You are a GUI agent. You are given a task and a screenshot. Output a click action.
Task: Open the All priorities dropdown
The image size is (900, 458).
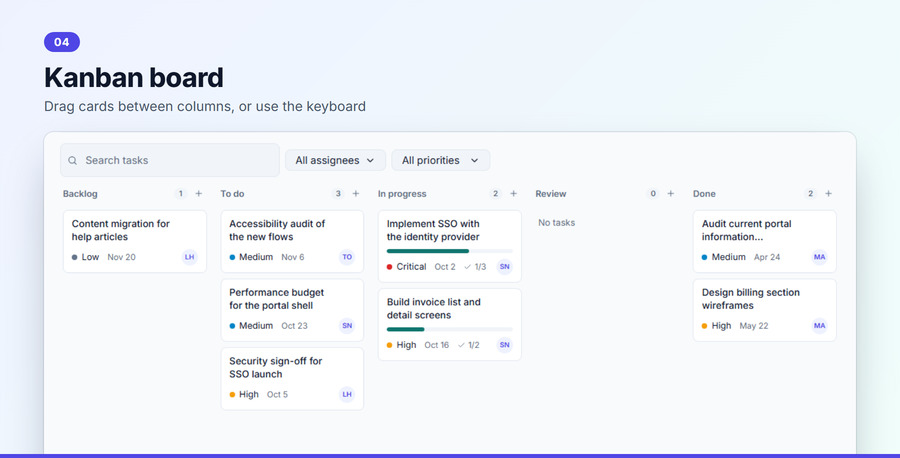tap(441, 160)
